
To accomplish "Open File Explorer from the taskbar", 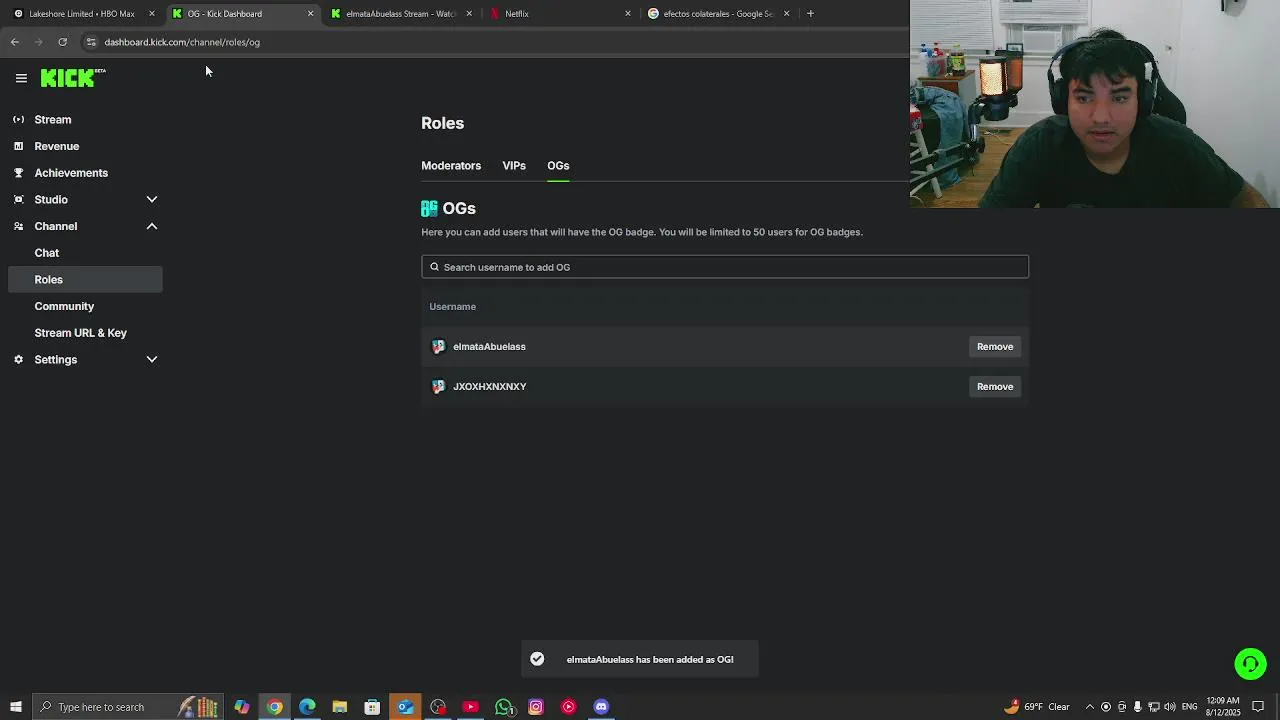I will pyautogui.click(x=340, y=707).
